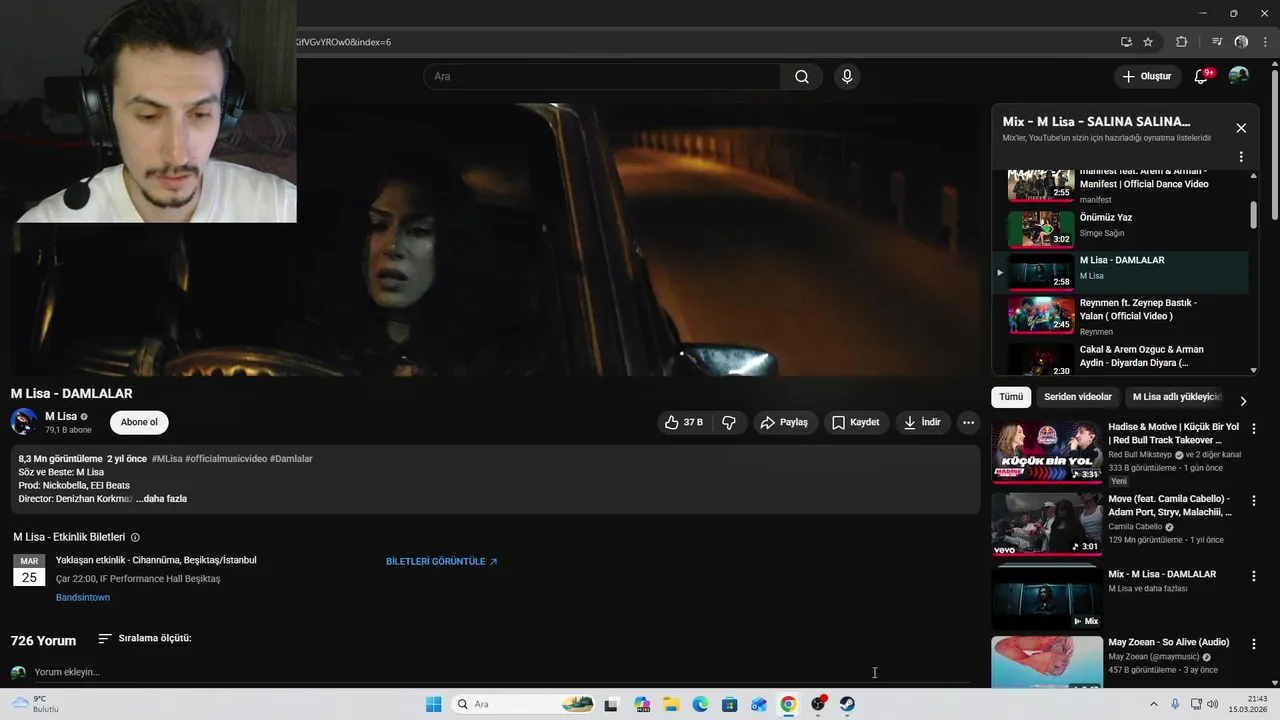Open YouTube account avatar menu
Screen dimensions: 1280x720
coord(1238,77)
